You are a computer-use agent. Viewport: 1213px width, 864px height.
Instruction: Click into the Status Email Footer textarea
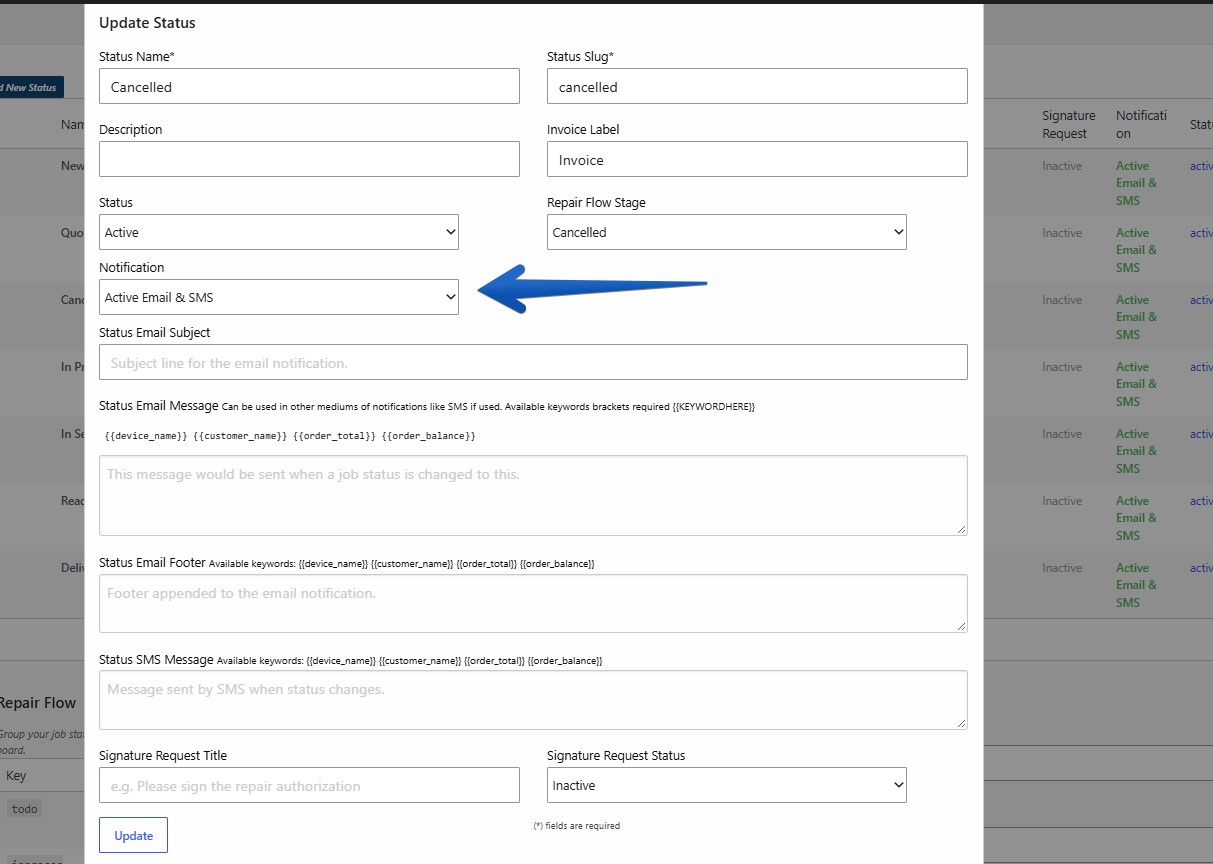click(533, 603)
